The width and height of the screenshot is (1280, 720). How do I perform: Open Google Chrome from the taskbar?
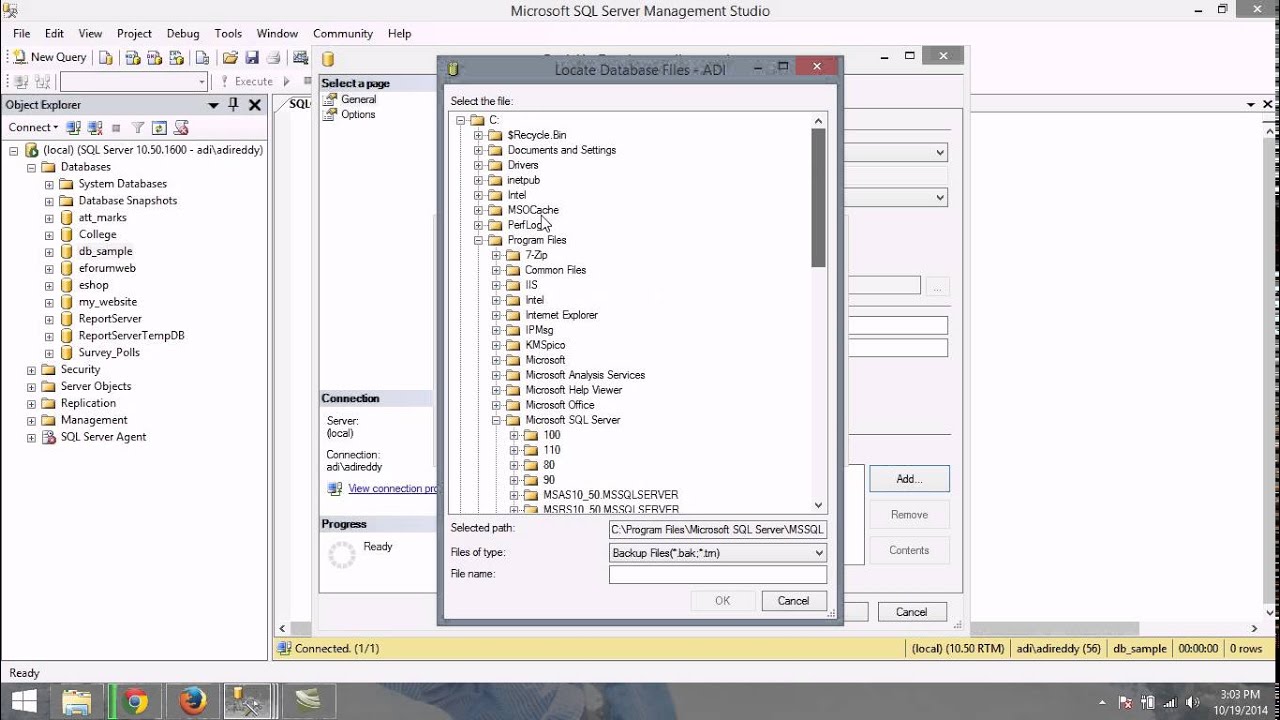point(136,701)
